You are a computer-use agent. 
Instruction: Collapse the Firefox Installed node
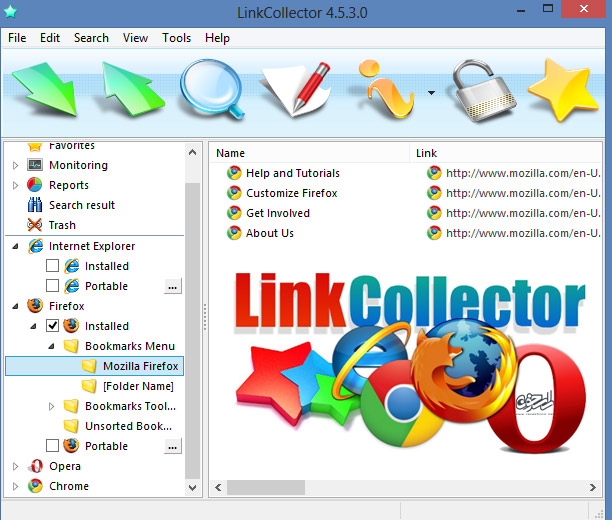point(33,326)
